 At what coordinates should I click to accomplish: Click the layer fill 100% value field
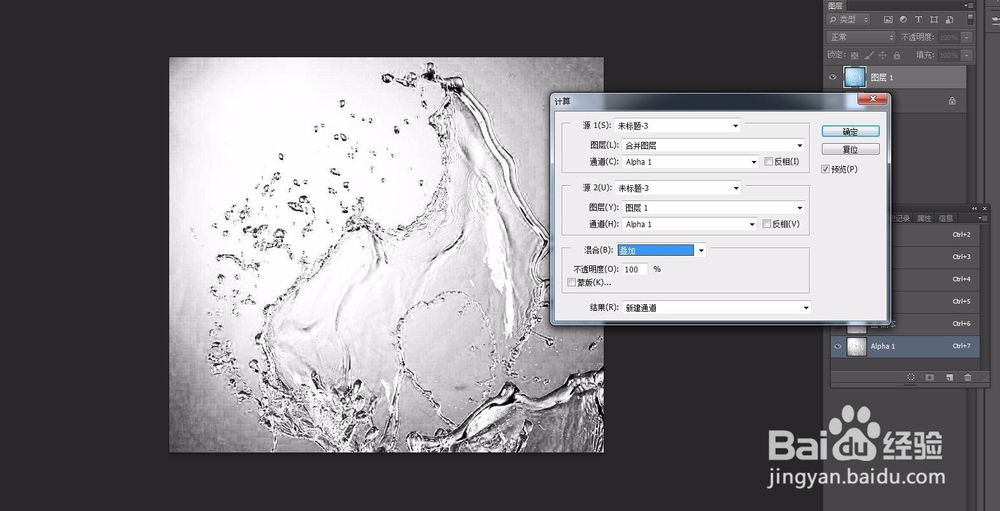tap(950, 56)
